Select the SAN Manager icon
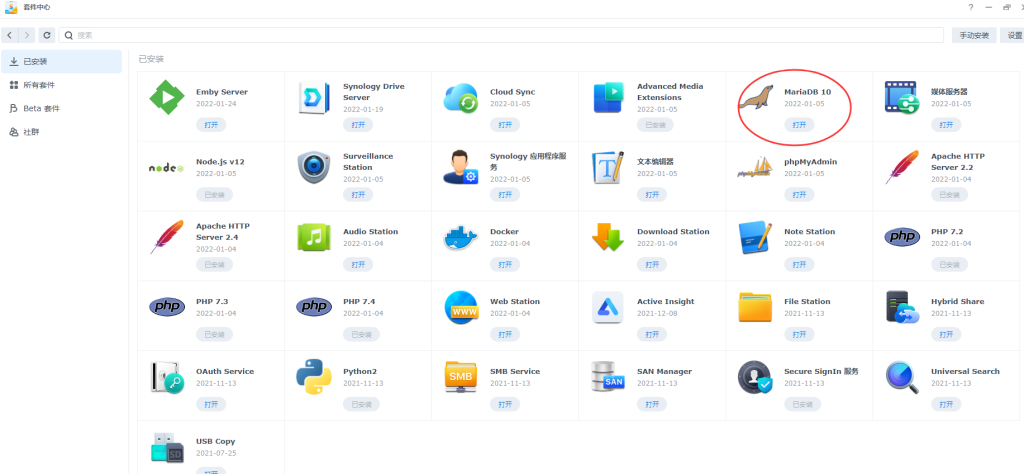 (609, 377)
